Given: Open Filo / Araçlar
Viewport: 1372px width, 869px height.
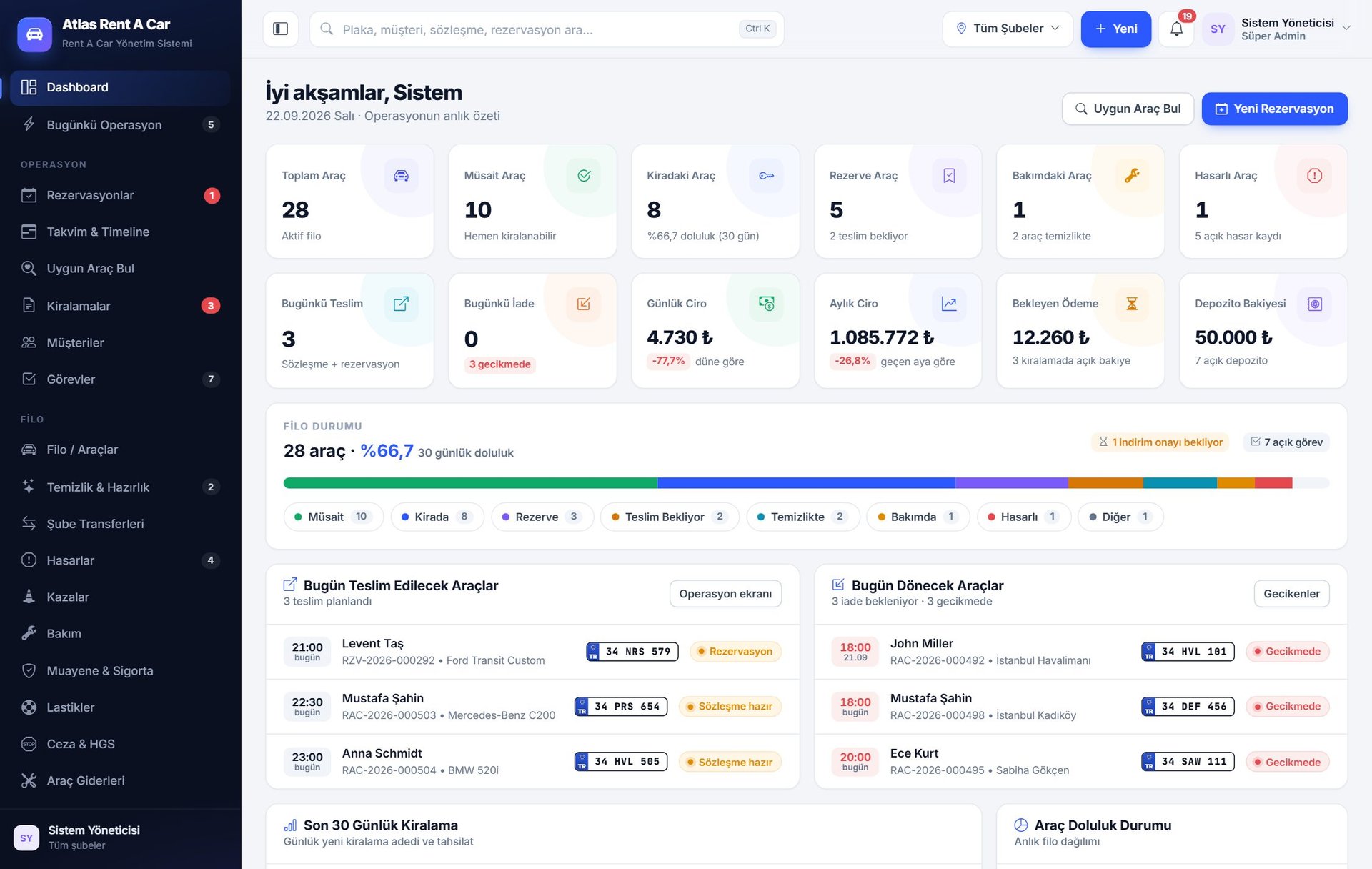Looking at the screenshot, I should click(120, 450).
